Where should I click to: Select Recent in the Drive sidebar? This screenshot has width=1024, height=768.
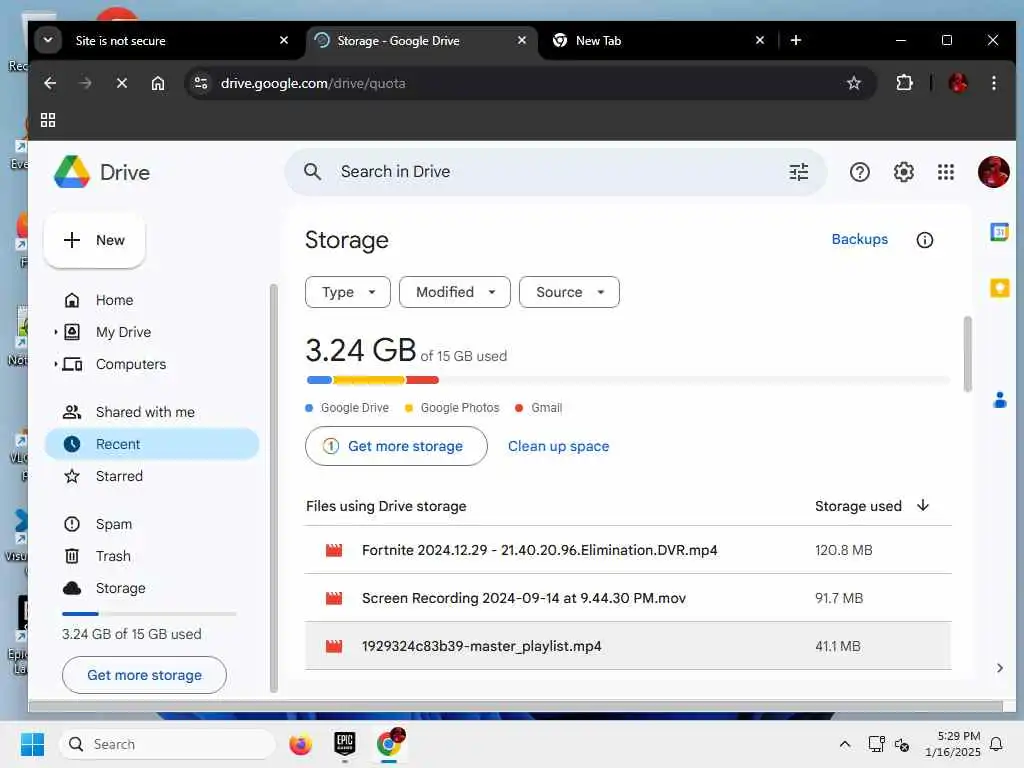[x=152, y=444]
